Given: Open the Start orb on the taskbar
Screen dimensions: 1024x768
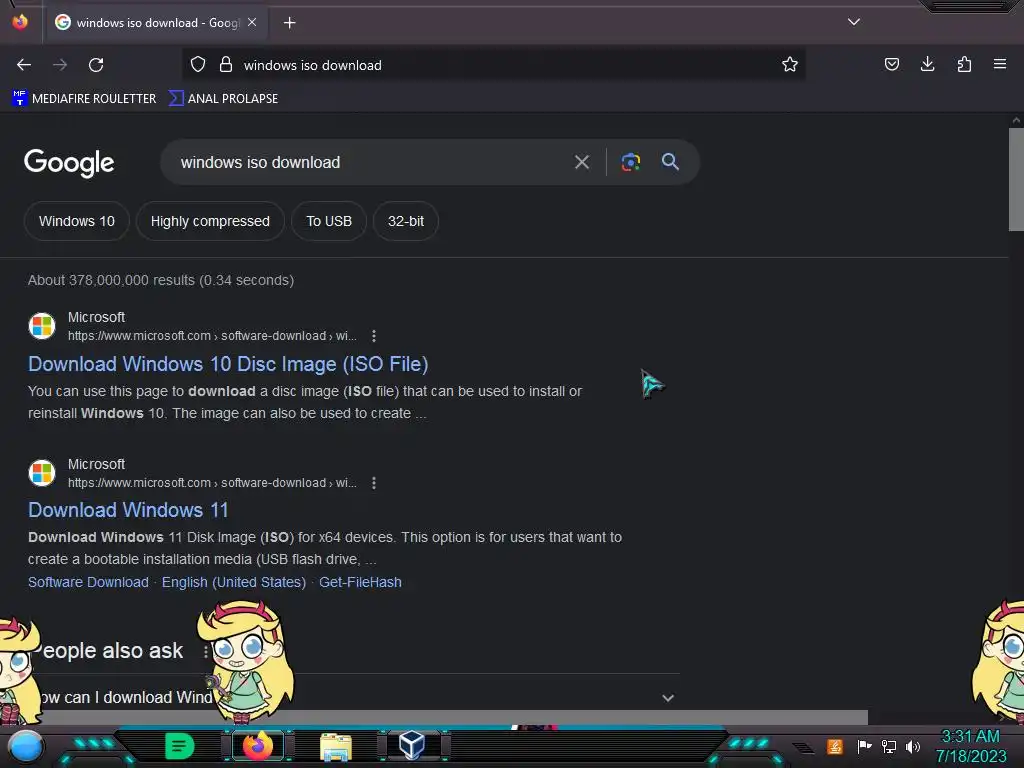Looking at the screenshot, I should click(x=26, y=746).
